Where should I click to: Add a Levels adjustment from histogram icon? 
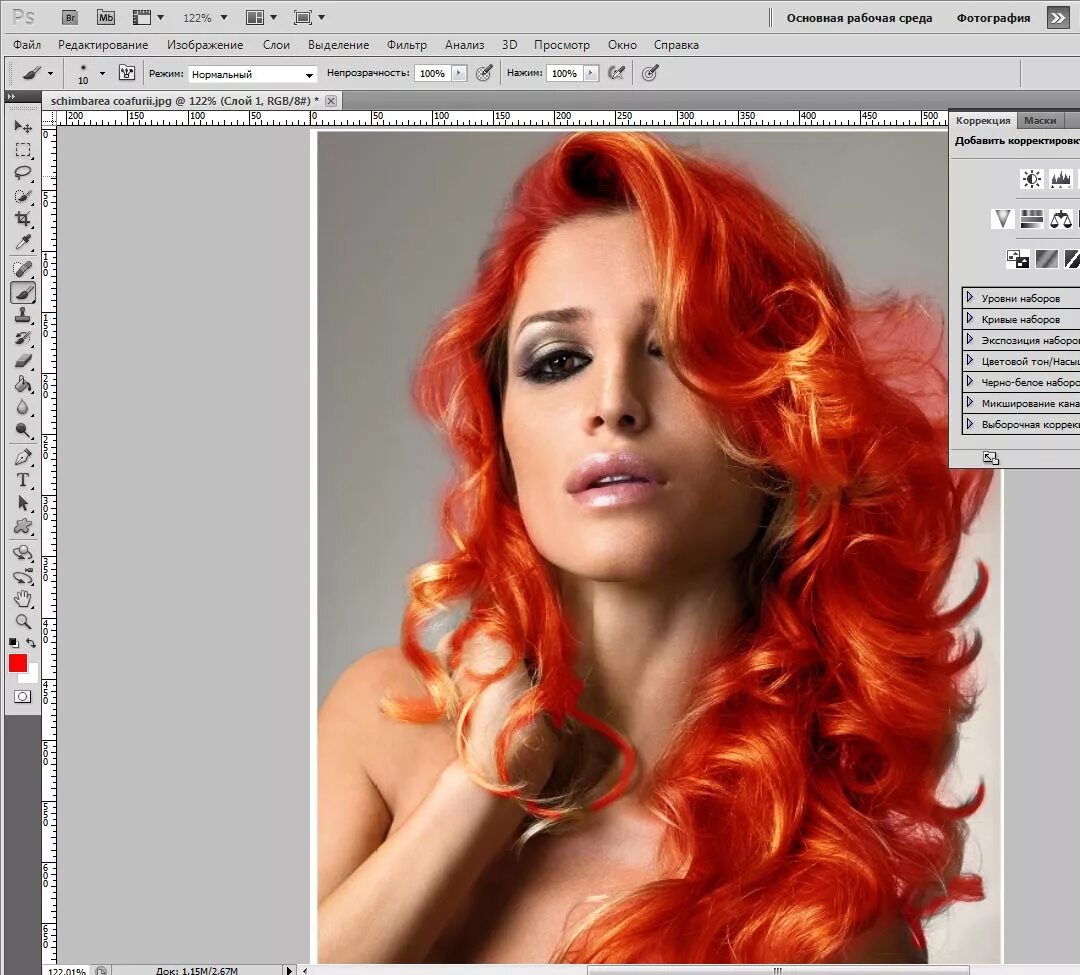tap(1060, 179)
